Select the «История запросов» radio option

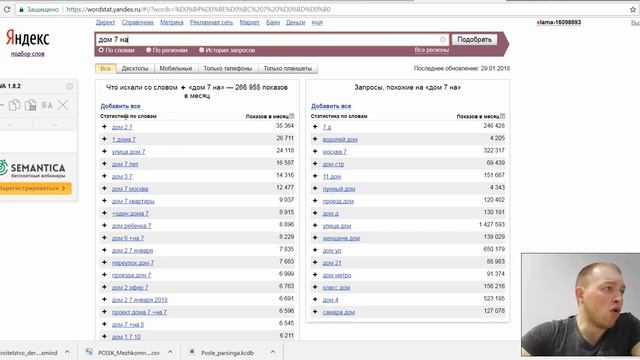[201, 50]
